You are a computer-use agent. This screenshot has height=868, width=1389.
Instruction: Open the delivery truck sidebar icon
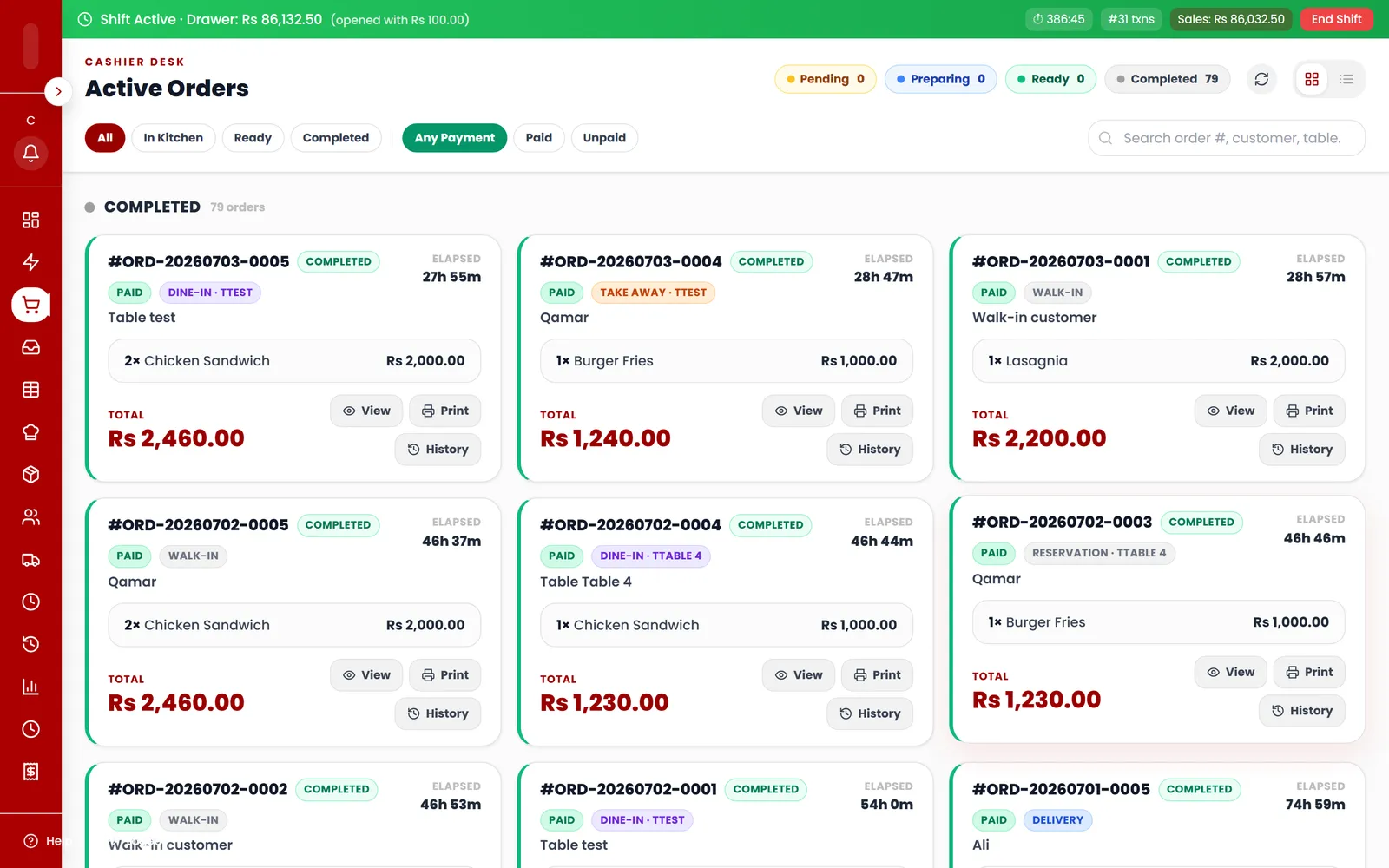tap(30, 560)
